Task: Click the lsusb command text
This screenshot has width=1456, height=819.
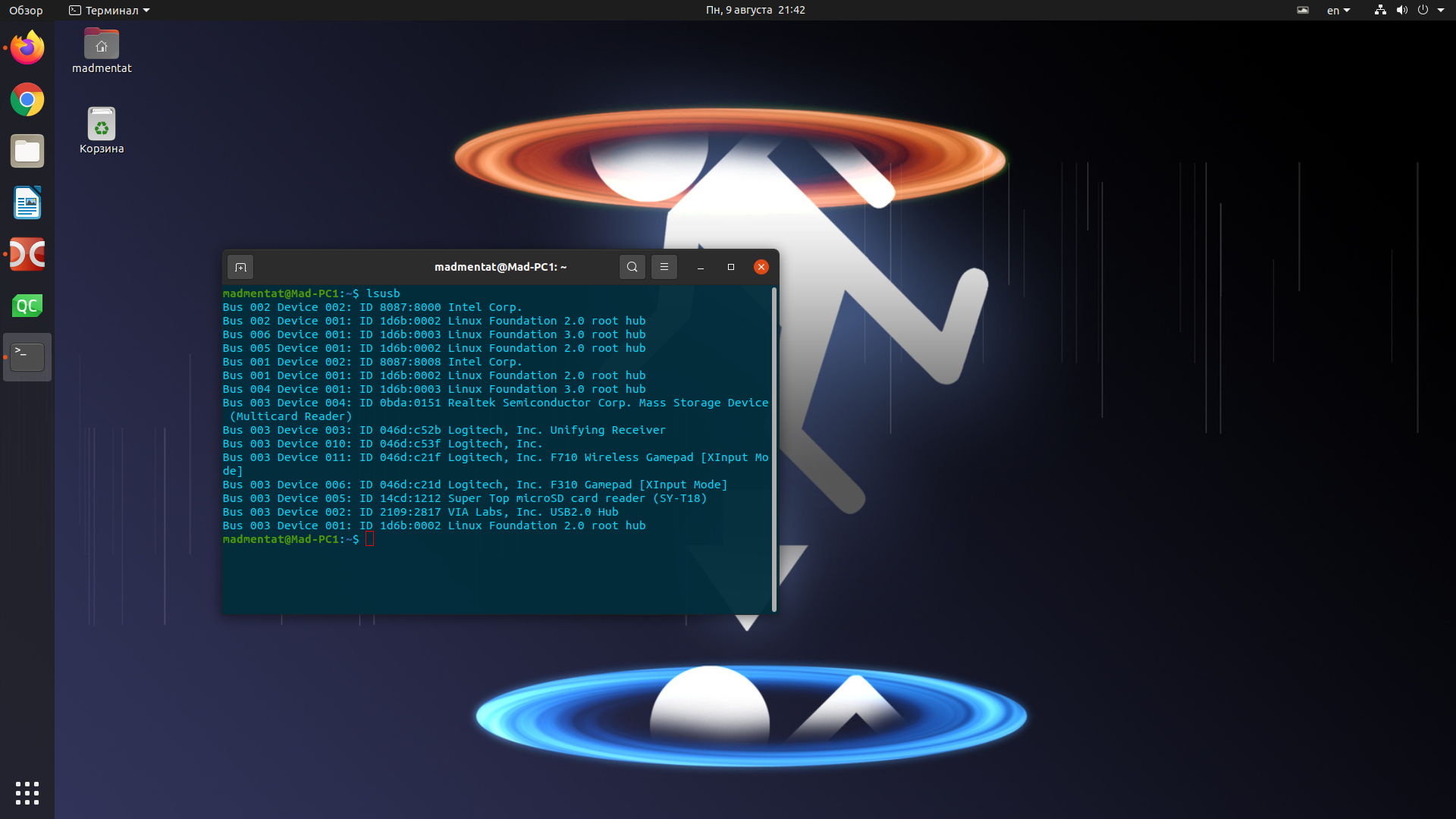Action: tap(383, 293)
